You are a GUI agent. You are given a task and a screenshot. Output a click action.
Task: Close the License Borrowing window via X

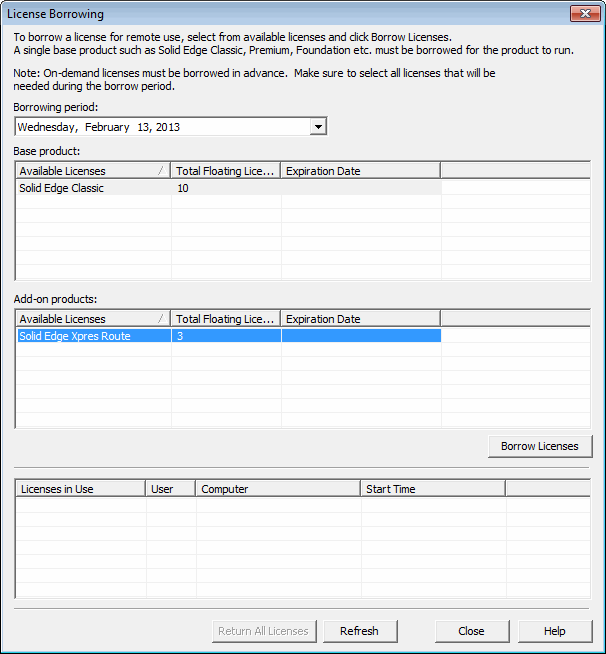(x=585, y=13)
